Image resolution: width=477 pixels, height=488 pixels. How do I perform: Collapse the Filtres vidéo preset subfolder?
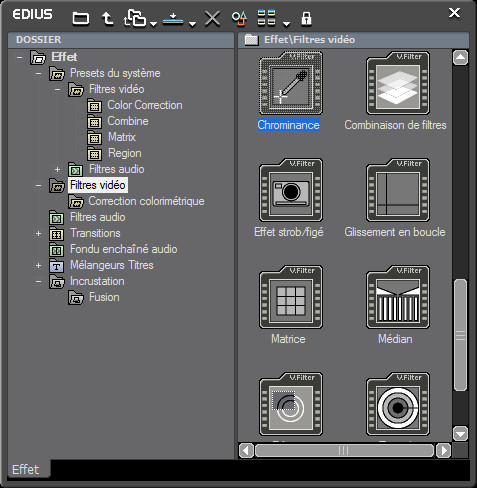point(58,89)
